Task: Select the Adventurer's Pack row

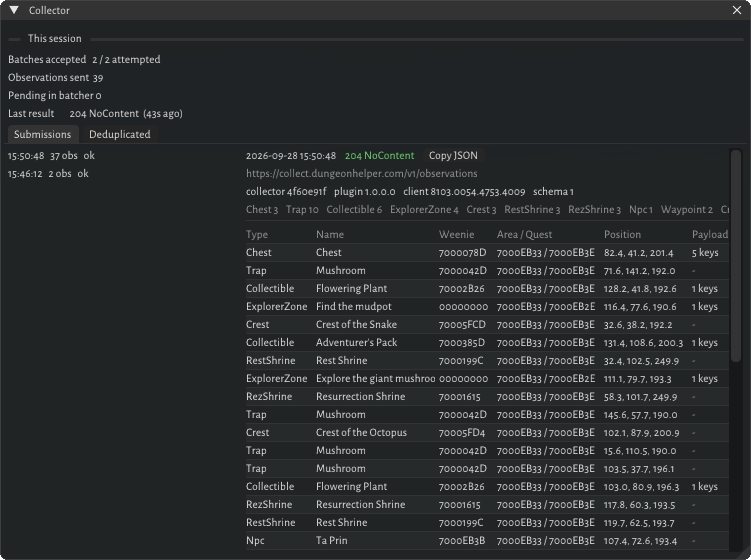Action: pyautogui.click(x=487, y=343)
